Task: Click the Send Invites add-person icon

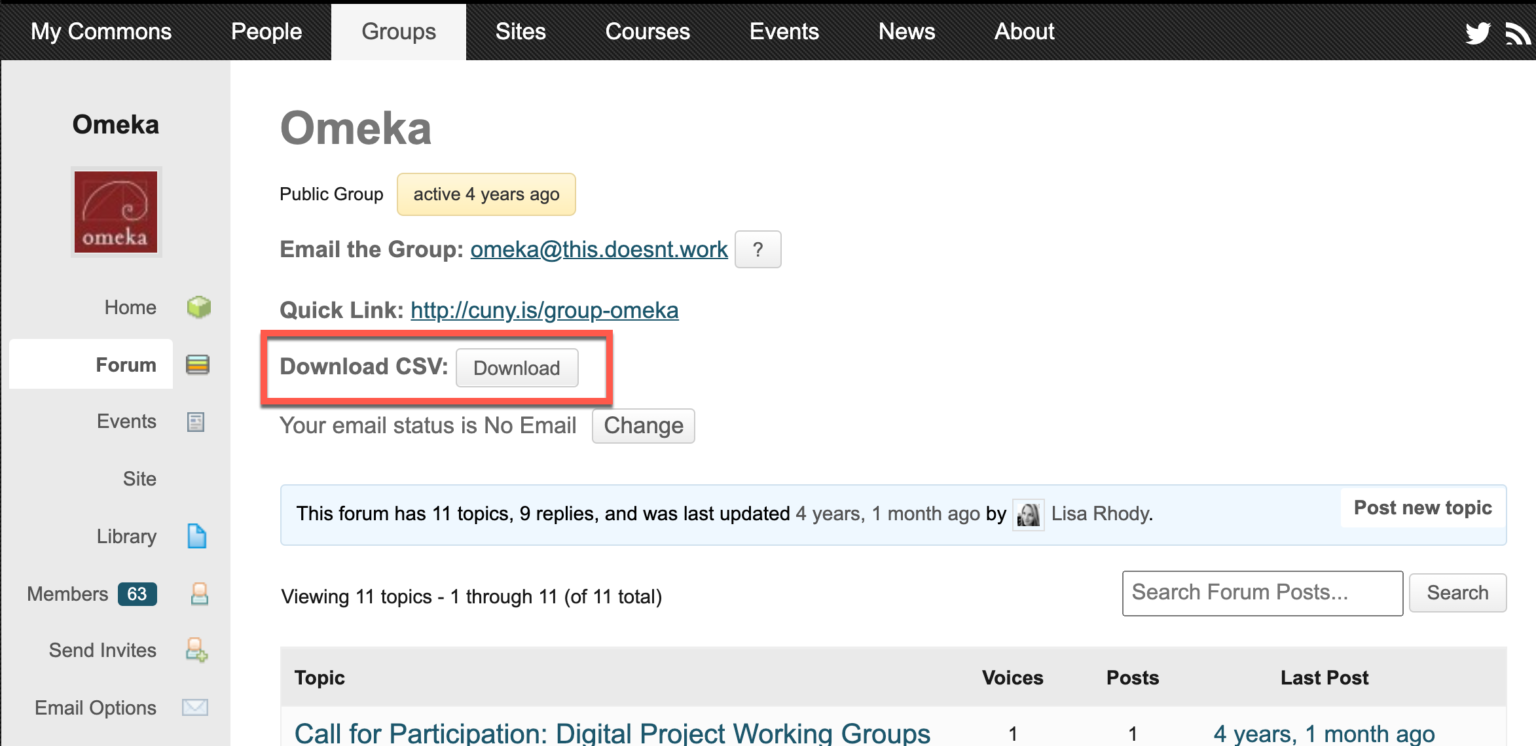Action: pos(197,651)
